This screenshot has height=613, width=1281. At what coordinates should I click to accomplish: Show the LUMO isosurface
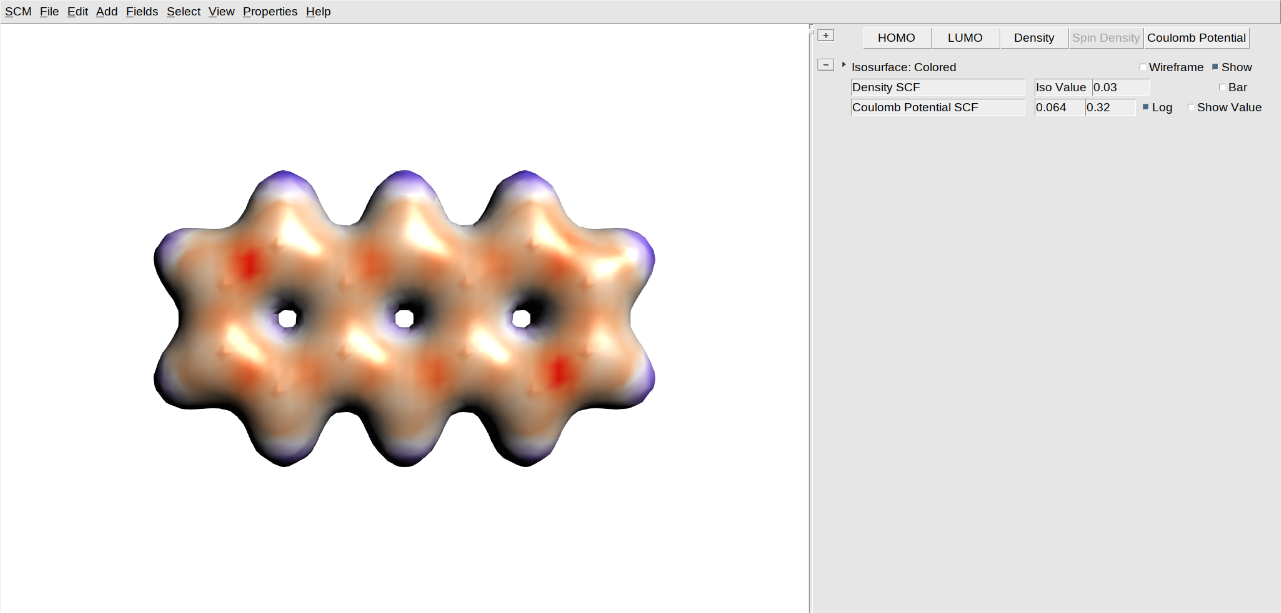(964, 37)
